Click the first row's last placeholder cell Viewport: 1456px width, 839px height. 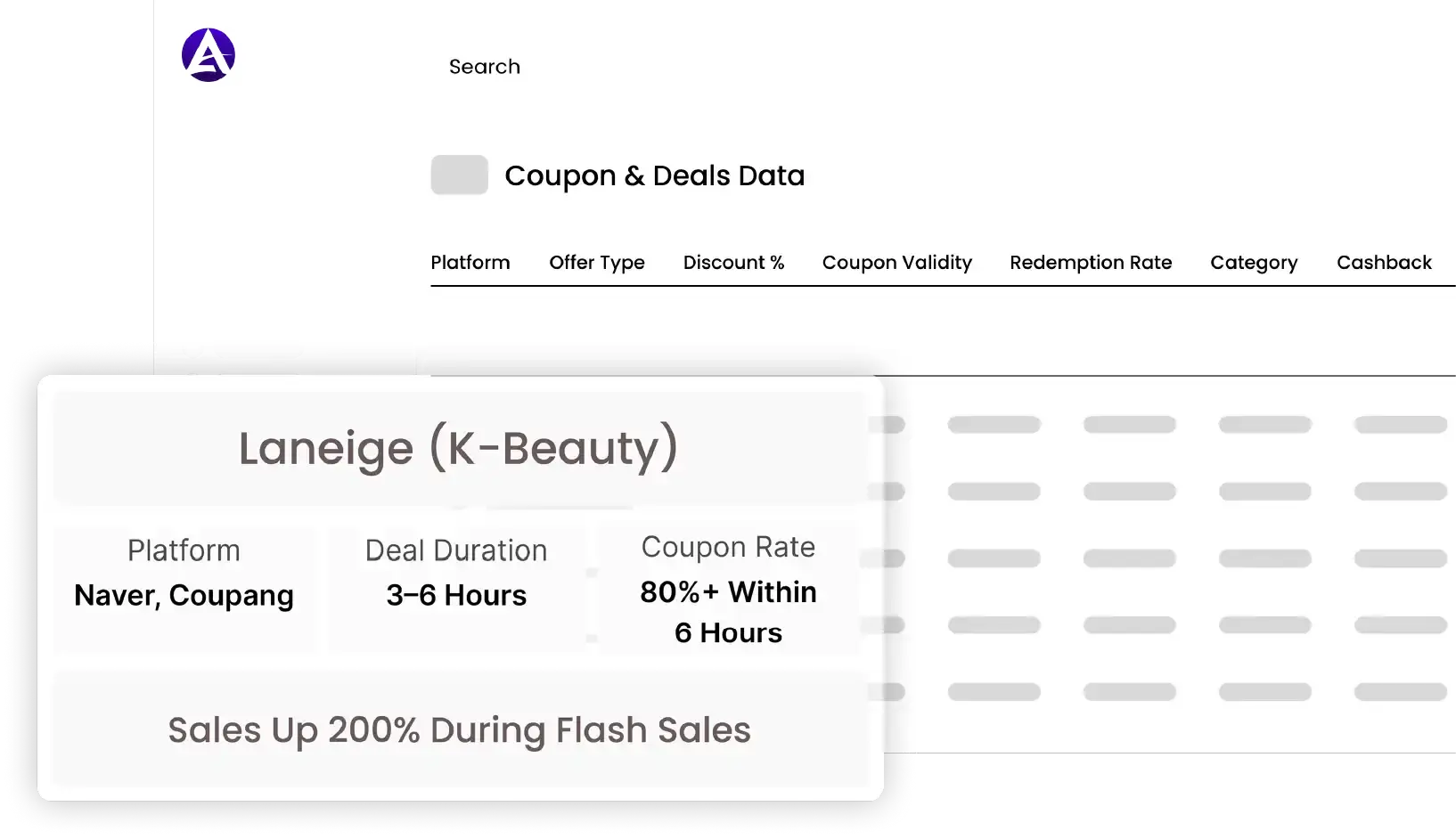[x=1400, y=425]
